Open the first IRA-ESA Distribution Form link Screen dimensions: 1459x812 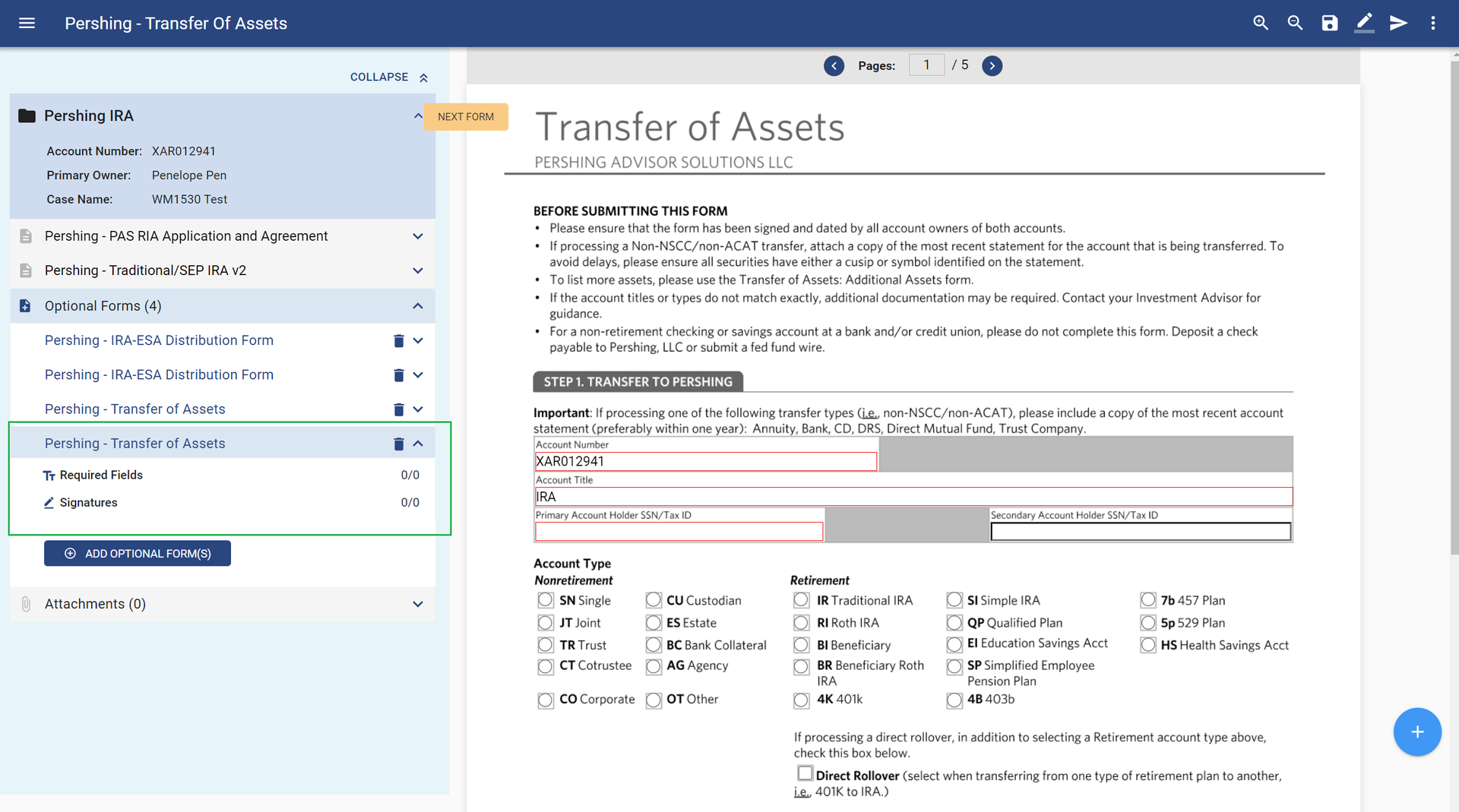click(159, 340)
